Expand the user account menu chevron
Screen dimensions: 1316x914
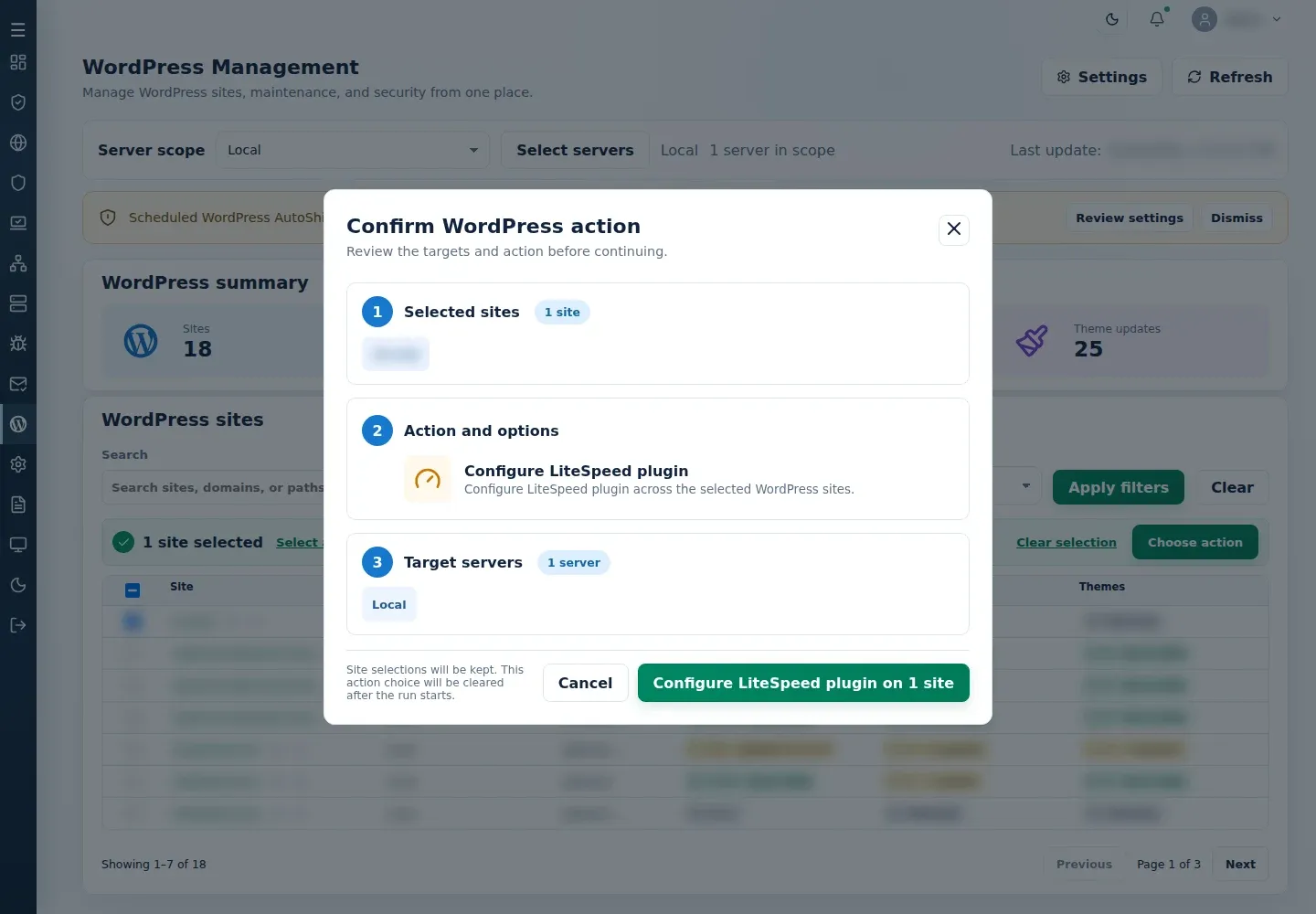click(x=1277, y=19)
